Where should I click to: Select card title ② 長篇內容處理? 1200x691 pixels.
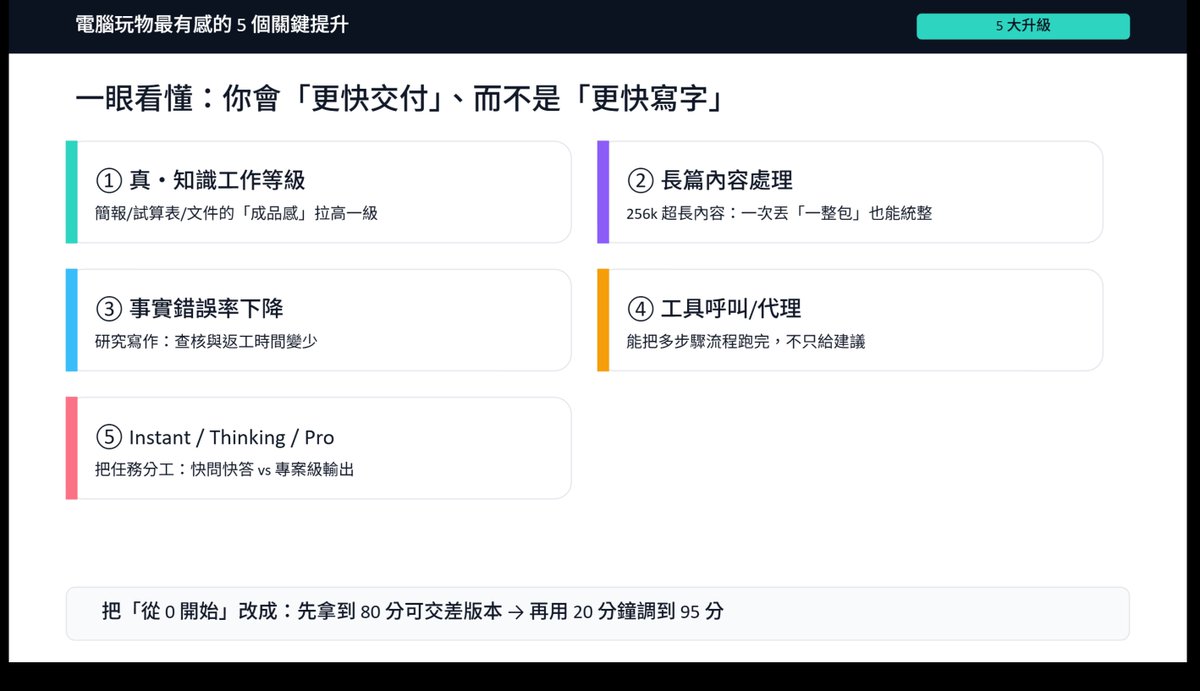tap(710, 180)
